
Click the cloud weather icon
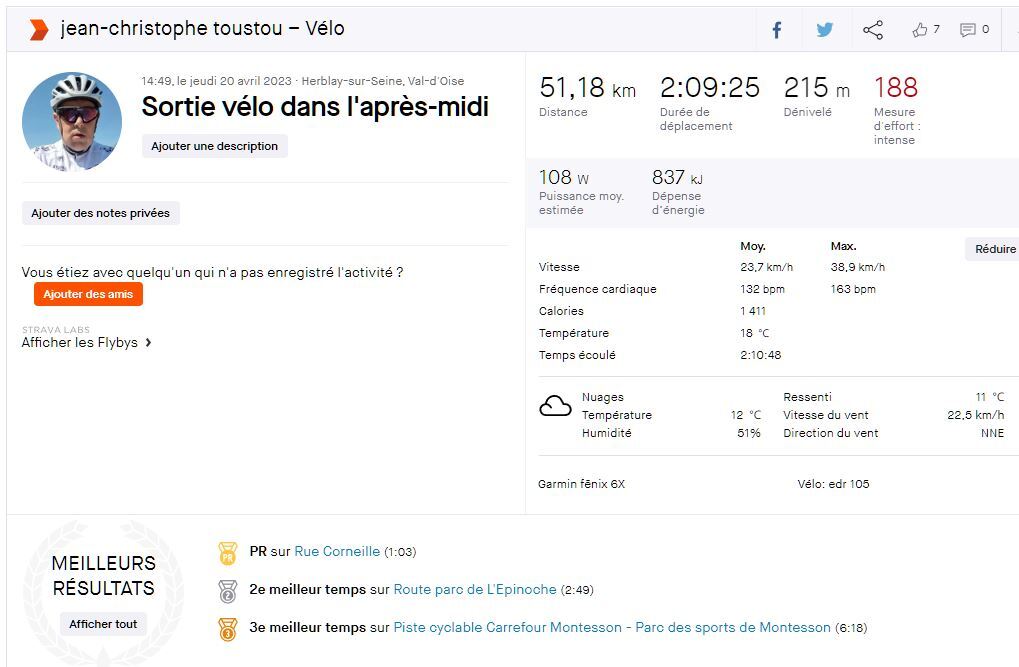click(x=555, y=406)
